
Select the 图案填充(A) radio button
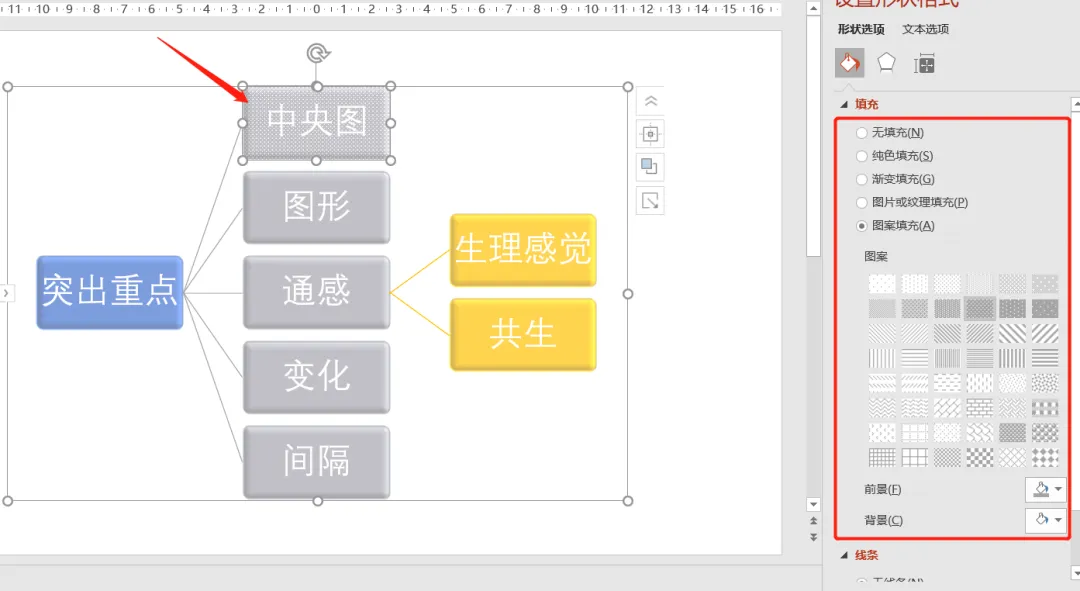[x=862, y=226]
